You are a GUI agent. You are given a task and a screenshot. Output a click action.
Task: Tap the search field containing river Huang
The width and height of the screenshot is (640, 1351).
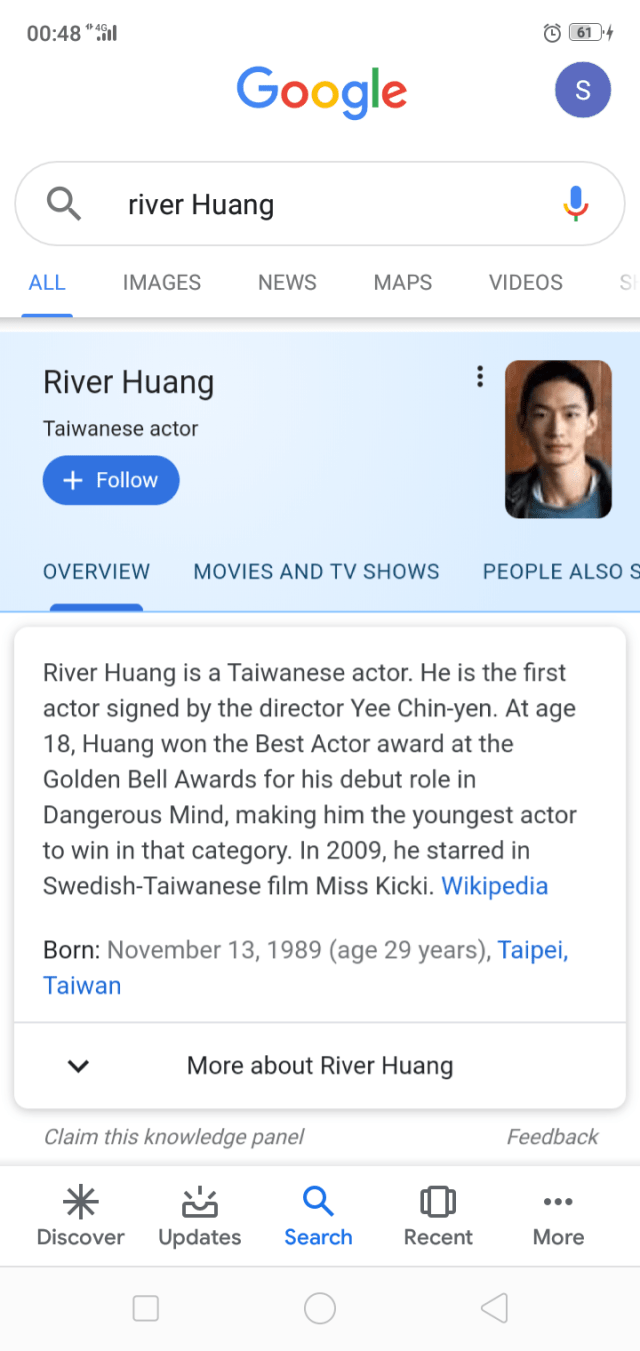(320, 205)
